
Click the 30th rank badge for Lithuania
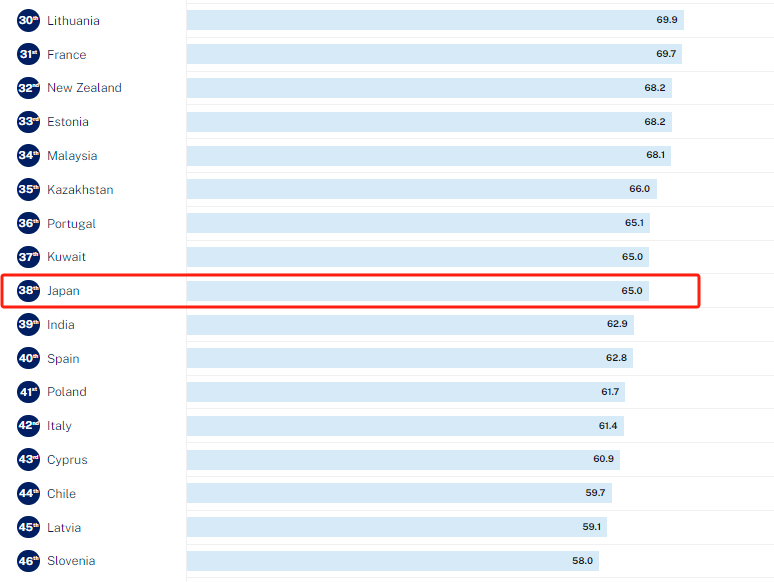(28, 20)
